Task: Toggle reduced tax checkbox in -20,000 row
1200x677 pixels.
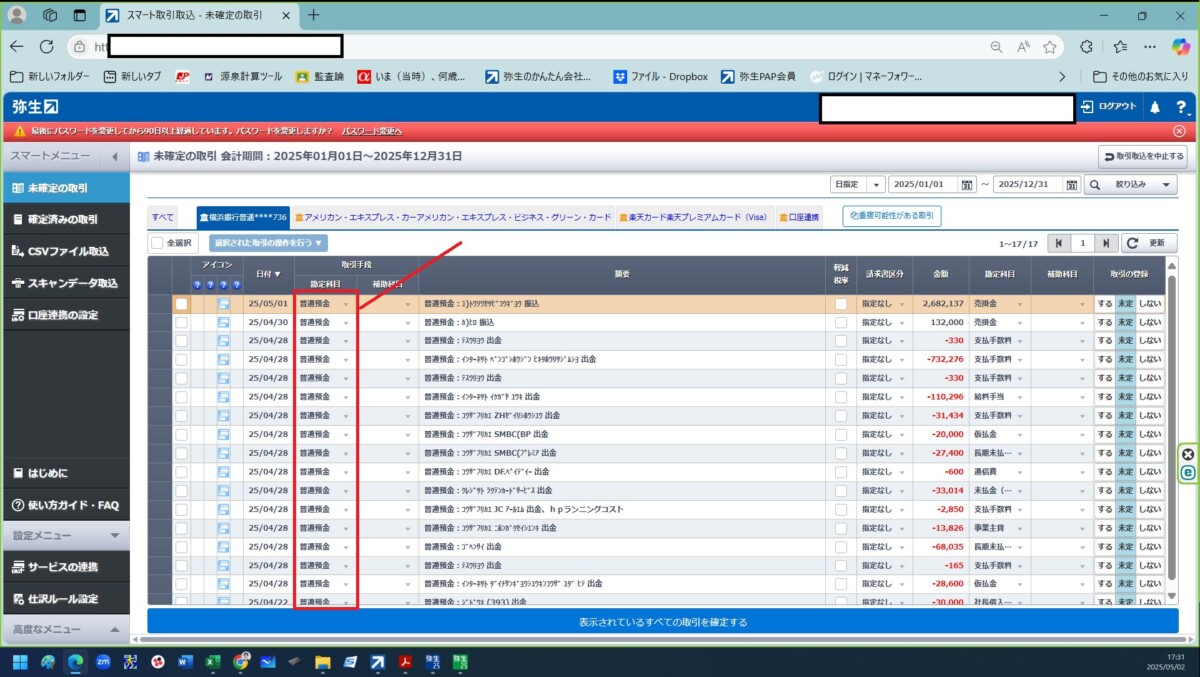Action: [x=841, y=434]
